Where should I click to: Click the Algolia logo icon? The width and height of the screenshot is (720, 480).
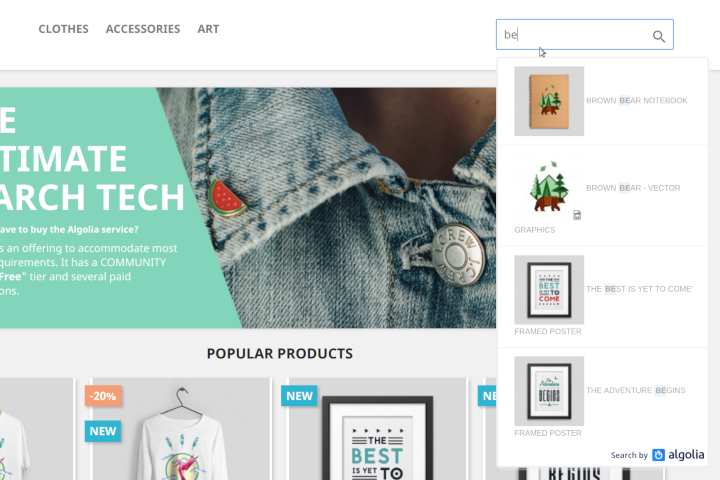point(658,455)
